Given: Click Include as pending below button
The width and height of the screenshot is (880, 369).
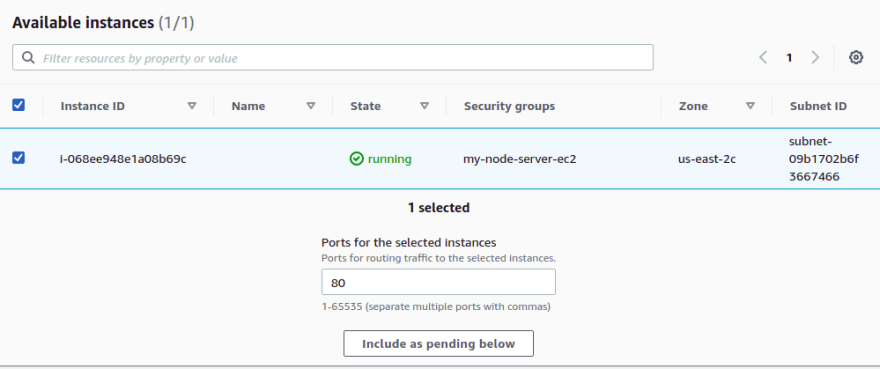Looking at the screenshot, I should pos(438,344).
